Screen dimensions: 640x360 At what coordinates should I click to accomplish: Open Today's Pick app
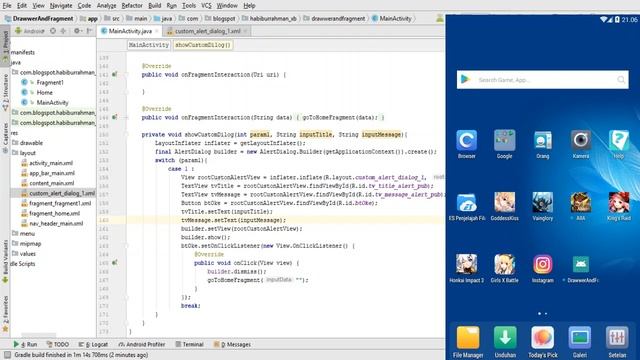click(x=542, y=338)
